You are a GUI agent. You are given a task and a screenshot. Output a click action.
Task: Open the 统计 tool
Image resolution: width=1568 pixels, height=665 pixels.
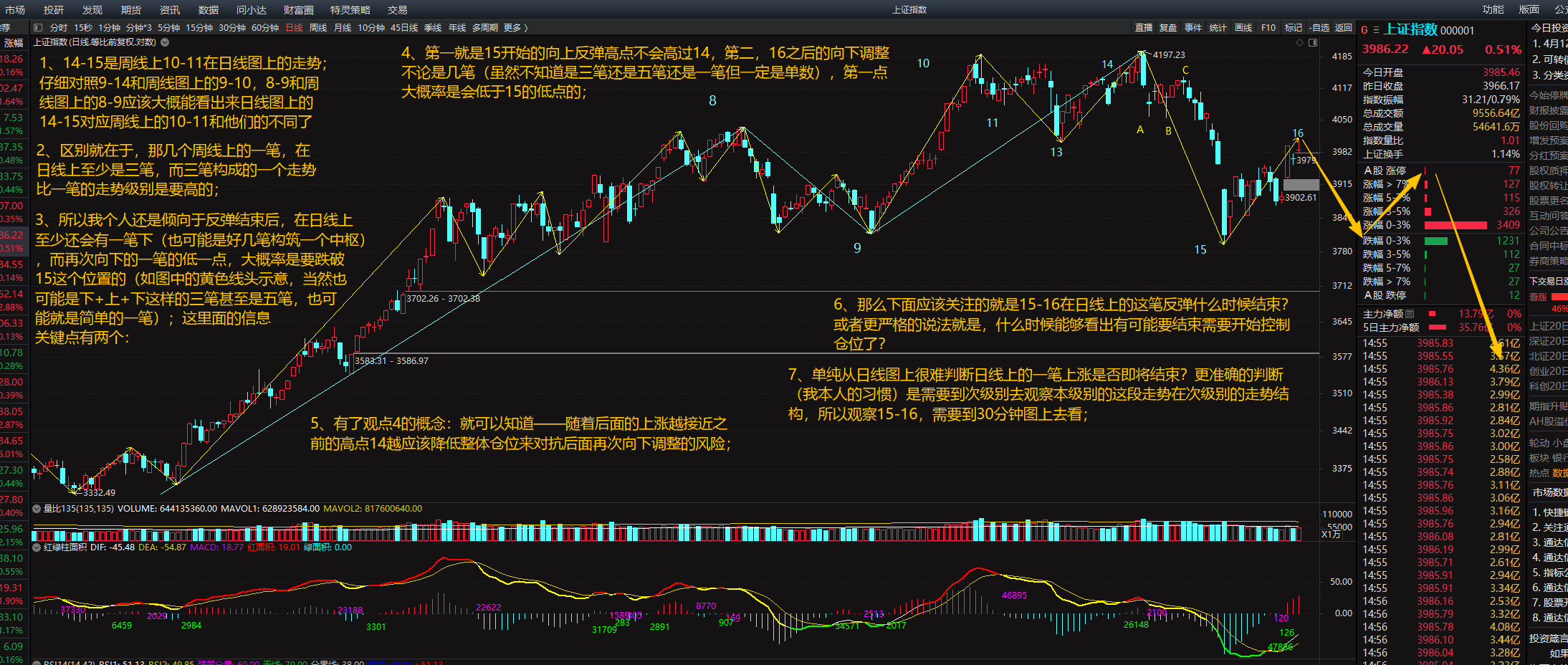1218,28
